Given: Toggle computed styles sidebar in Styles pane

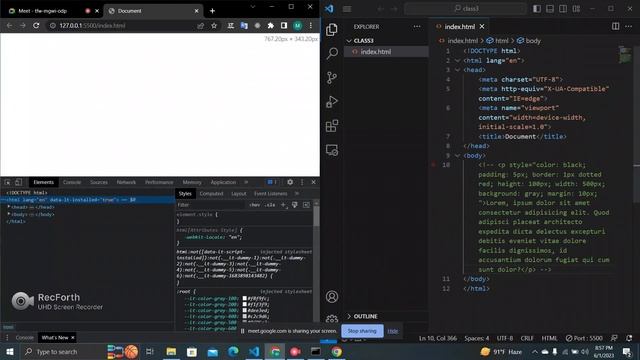Looking at the screenshot, I should pos(307,205).
